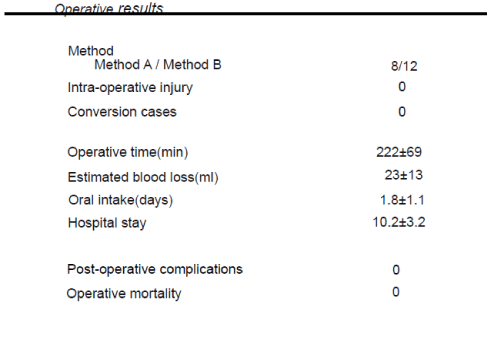Viewport: 500px width, 360px height.
Task: Click the Method A / Method B label
Action: [158, 64]
